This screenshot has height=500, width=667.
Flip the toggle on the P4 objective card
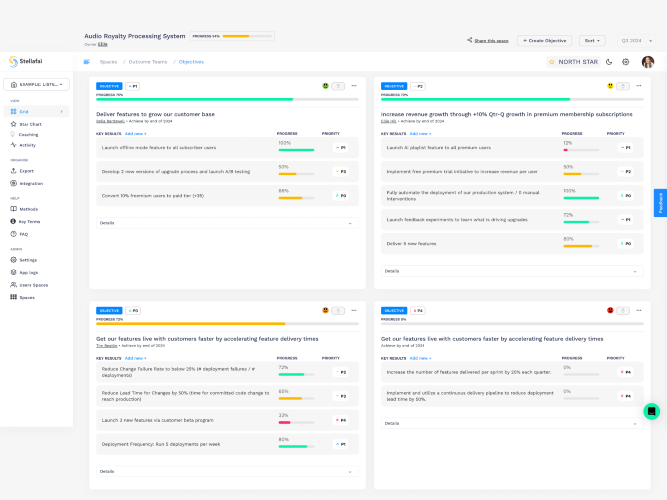pyautogui.click(x=623, y=311)
